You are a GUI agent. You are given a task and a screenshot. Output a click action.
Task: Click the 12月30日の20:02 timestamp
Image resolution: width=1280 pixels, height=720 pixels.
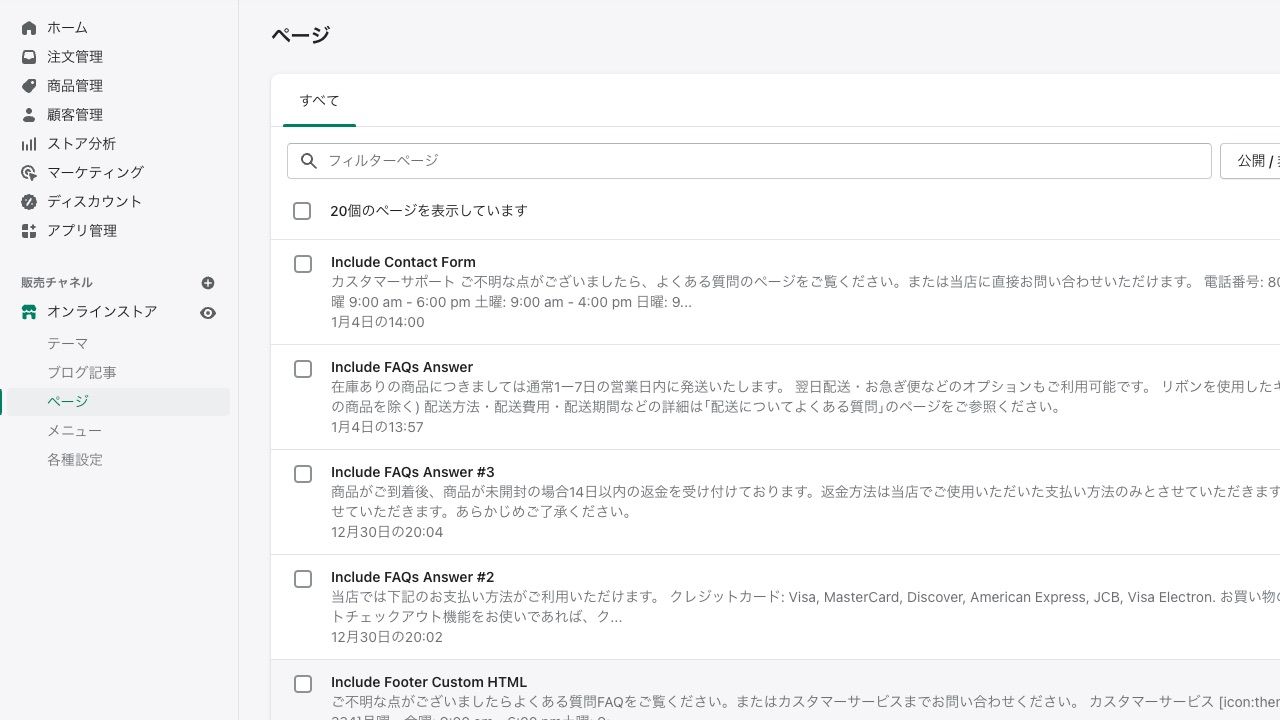pyautogui.click(x=387, y=637)
